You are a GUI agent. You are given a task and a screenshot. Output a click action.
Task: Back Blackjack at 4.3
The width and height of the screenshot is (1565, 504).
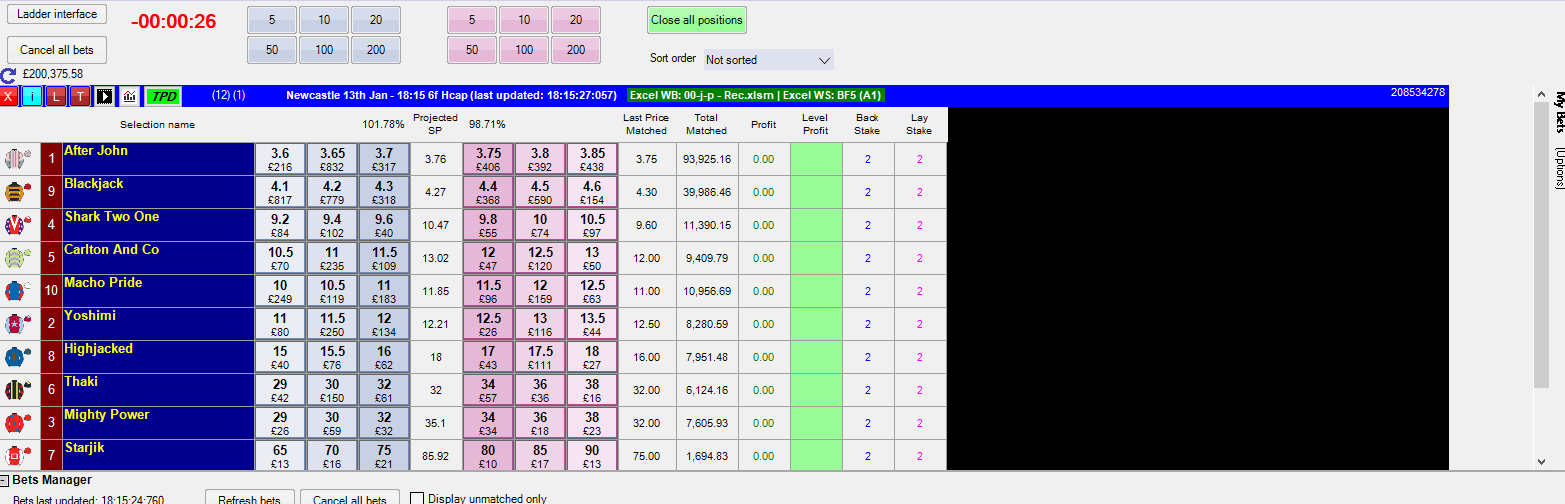coord(384,192)
